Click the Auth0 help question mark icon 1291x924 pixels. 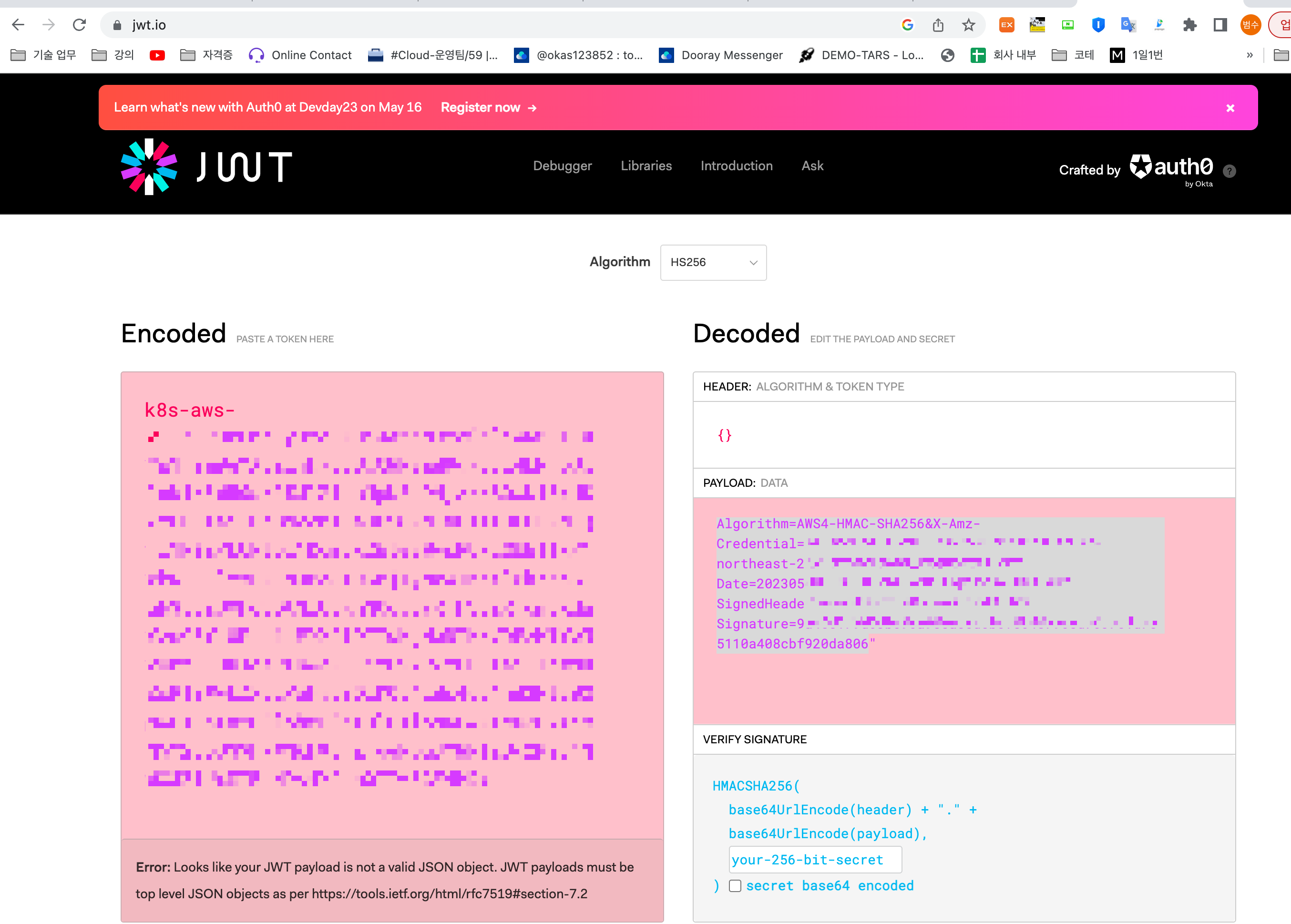point(1230,171)
